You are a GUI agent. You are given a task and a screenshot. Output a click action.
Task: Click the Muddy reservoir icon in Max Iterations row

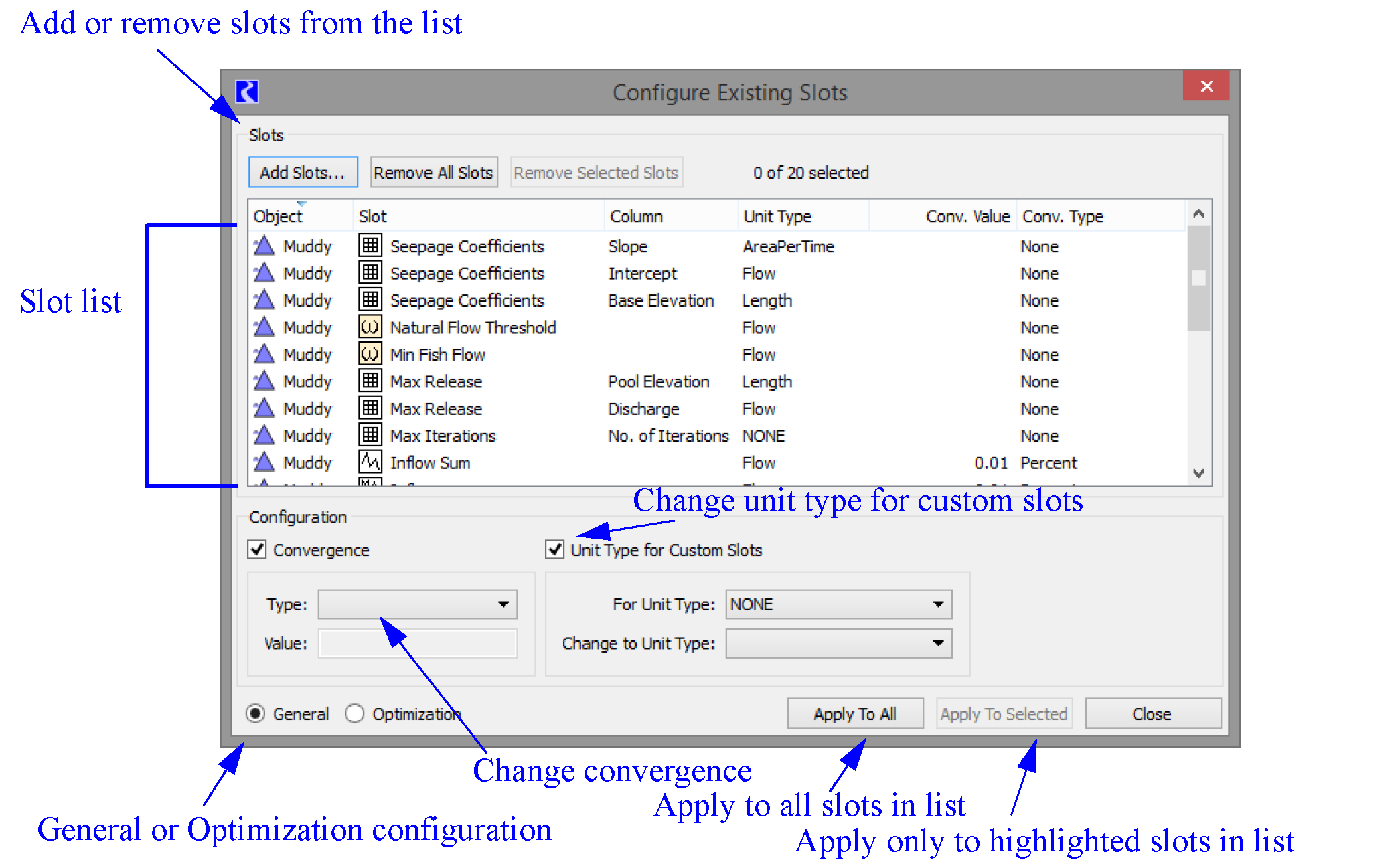coord(264,435)
